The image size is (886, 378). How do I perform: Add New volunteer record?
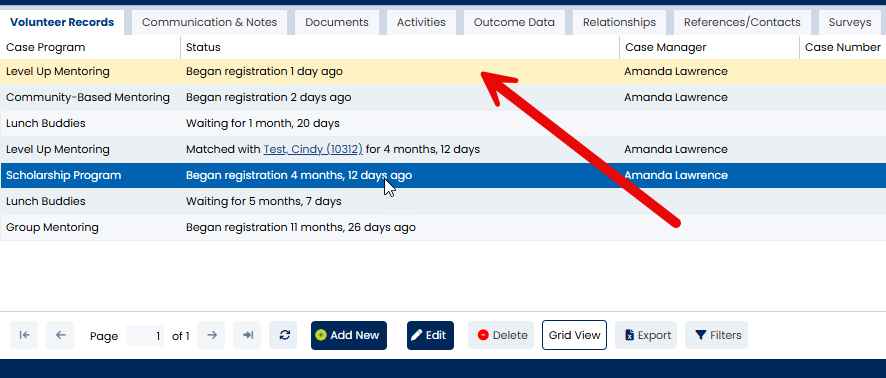[x=349, y=335]
